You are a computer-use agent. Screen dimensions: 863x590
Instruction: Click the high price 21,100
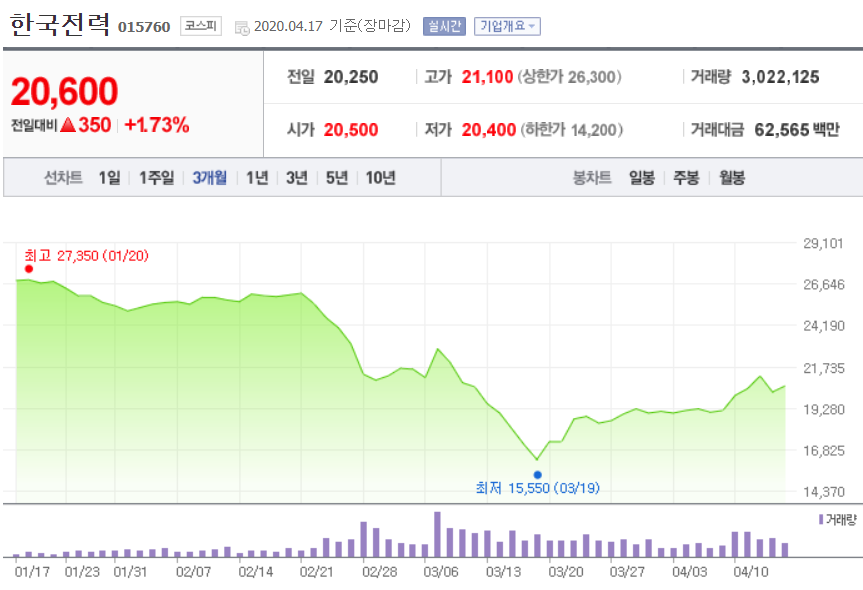(x=487, y=77)
